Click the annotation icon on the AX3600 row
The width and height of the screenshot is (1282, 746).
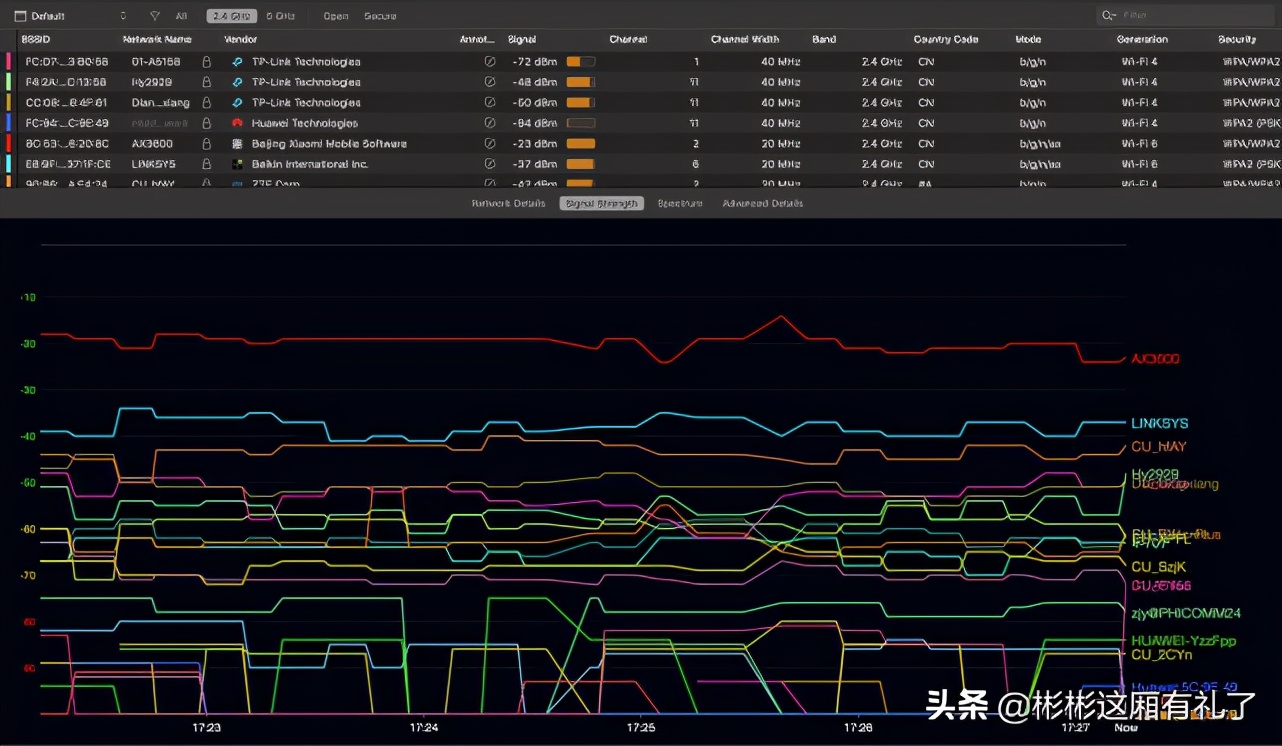[x=490, y=143]
